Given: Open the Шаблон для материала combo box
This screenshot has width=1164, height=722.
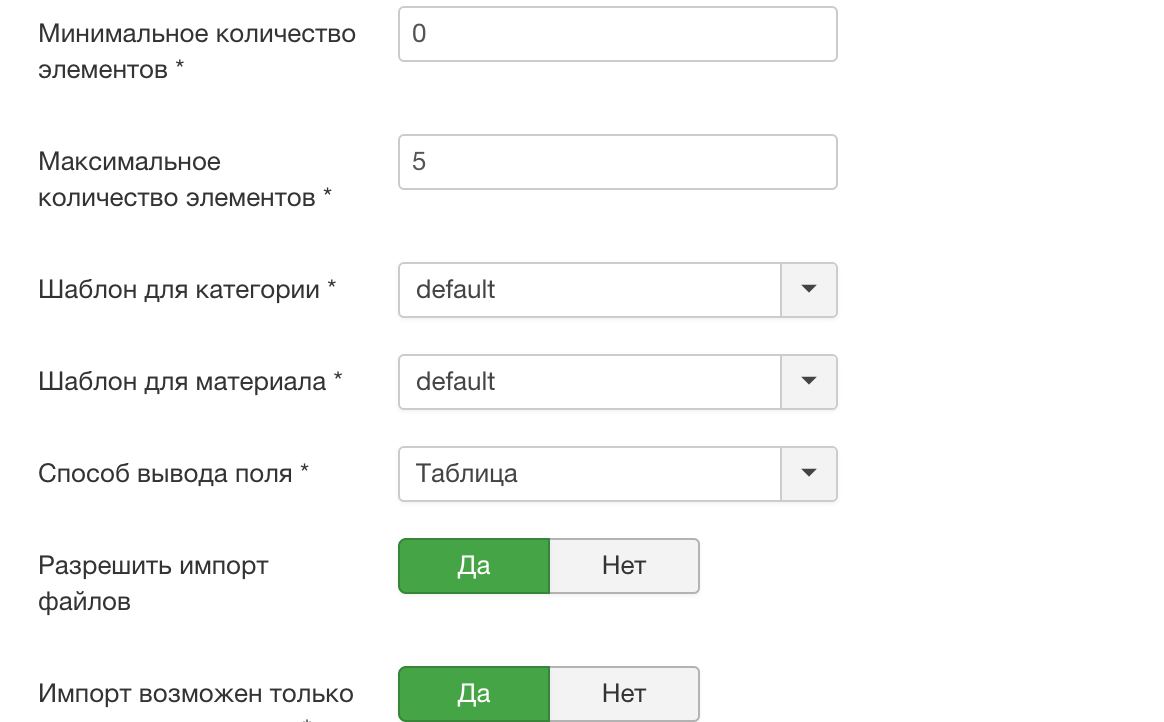Looking at the screenshot, I should [x=589, y=382].
